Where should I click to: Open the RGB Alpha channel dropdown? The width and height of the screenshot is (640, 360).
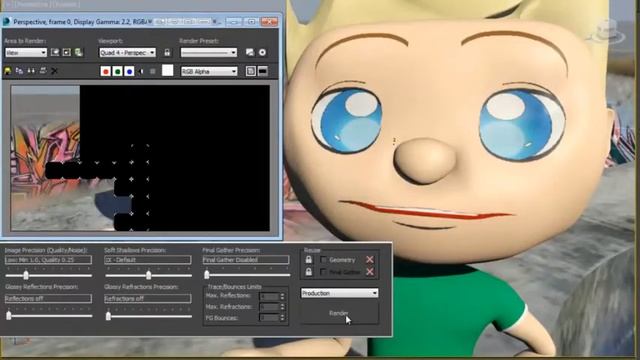[x=209, y=71]
